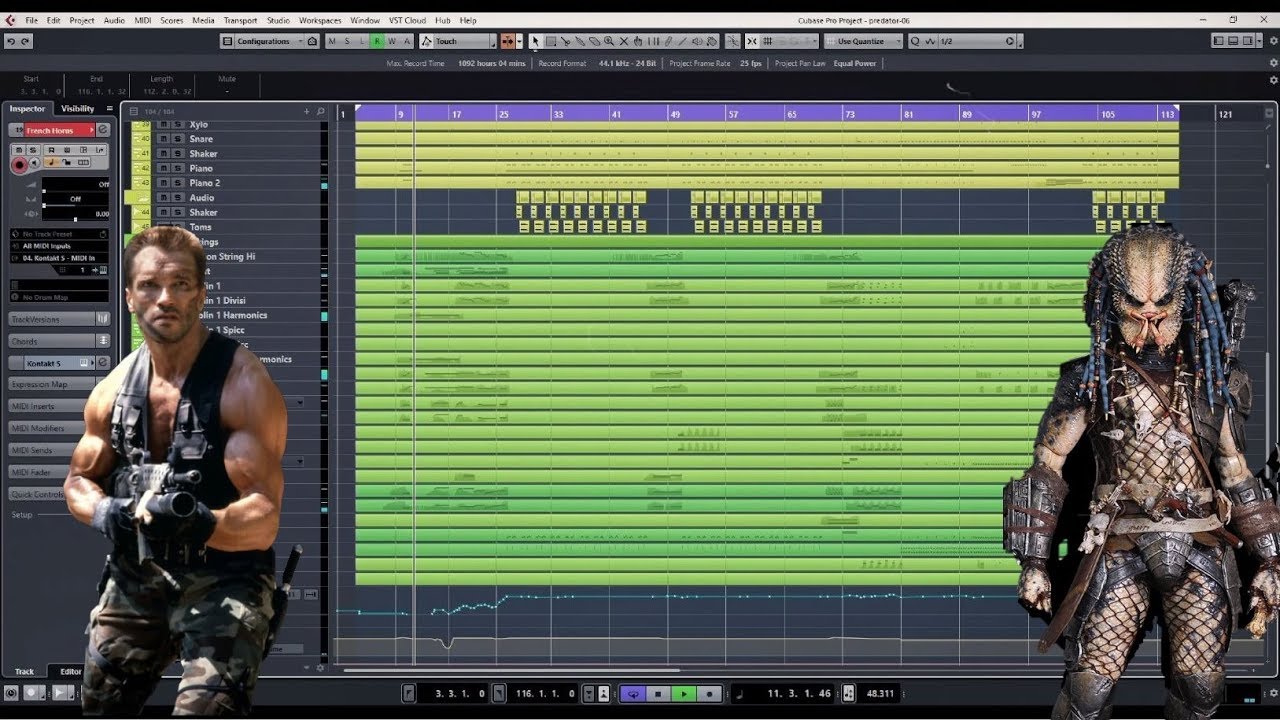Switch to the Visibility tab
Viewport: 1280px width, 720px height.
tap(77, 108)
